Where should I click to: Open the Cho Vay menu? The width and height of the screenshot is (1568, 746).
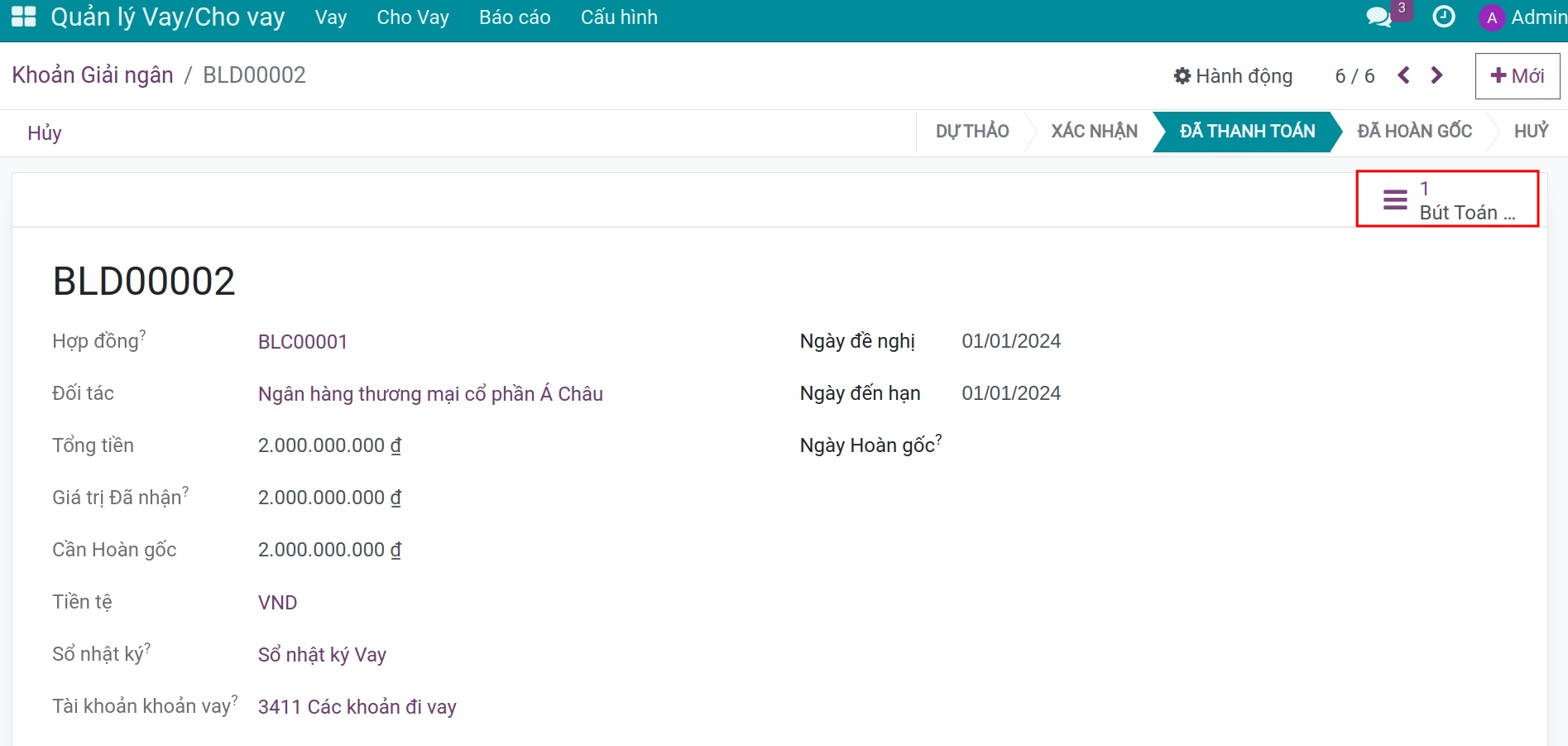pyautogui.click(x=413, y=17)
